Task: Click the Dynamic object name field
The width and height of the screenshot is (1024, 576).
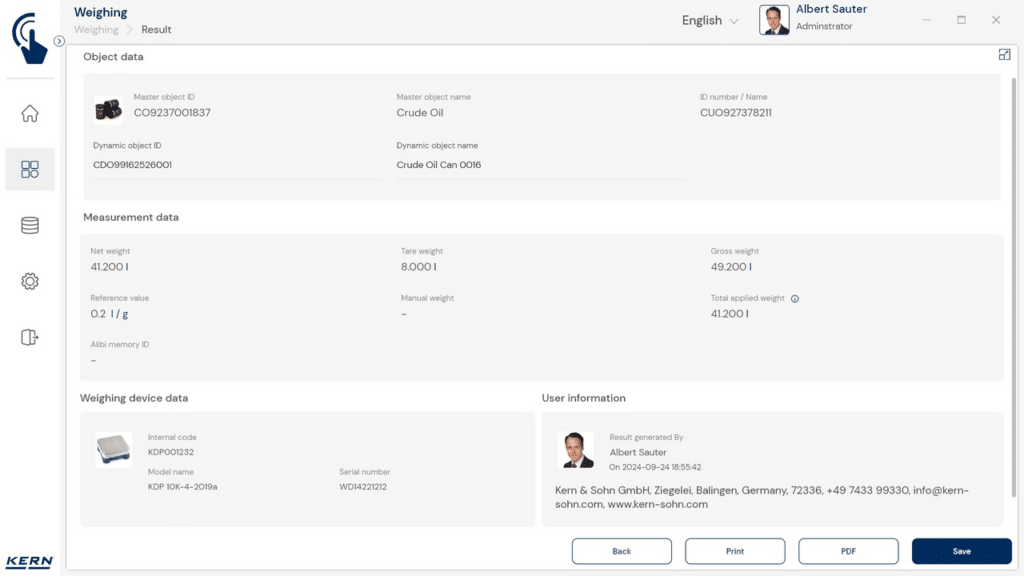Action: 540,165
